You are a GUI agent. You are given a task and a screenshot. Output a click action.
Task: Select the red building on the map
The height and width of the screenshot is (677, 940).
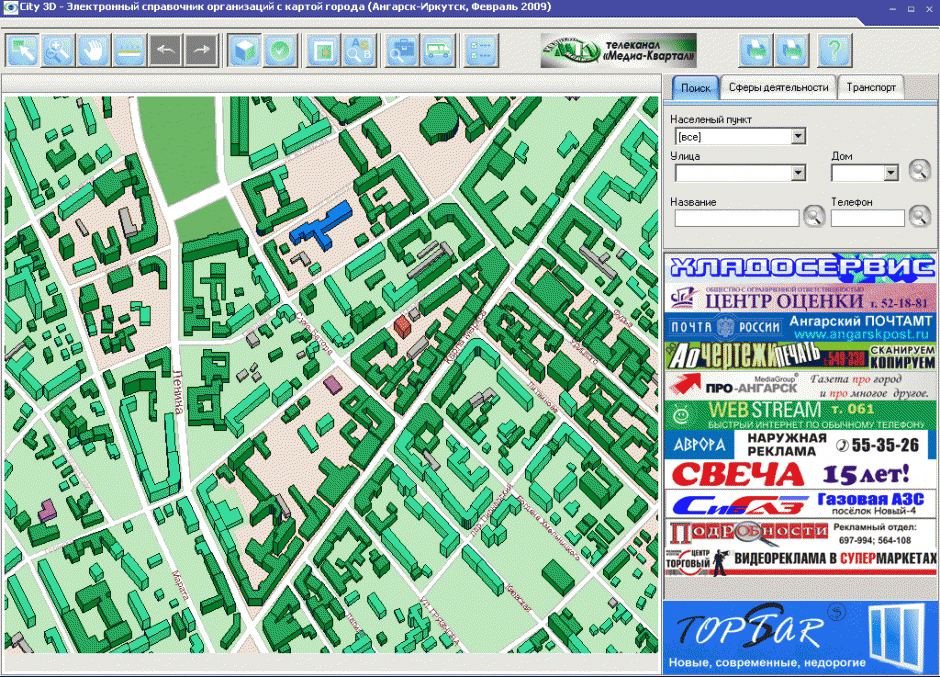tap(402, 327)
